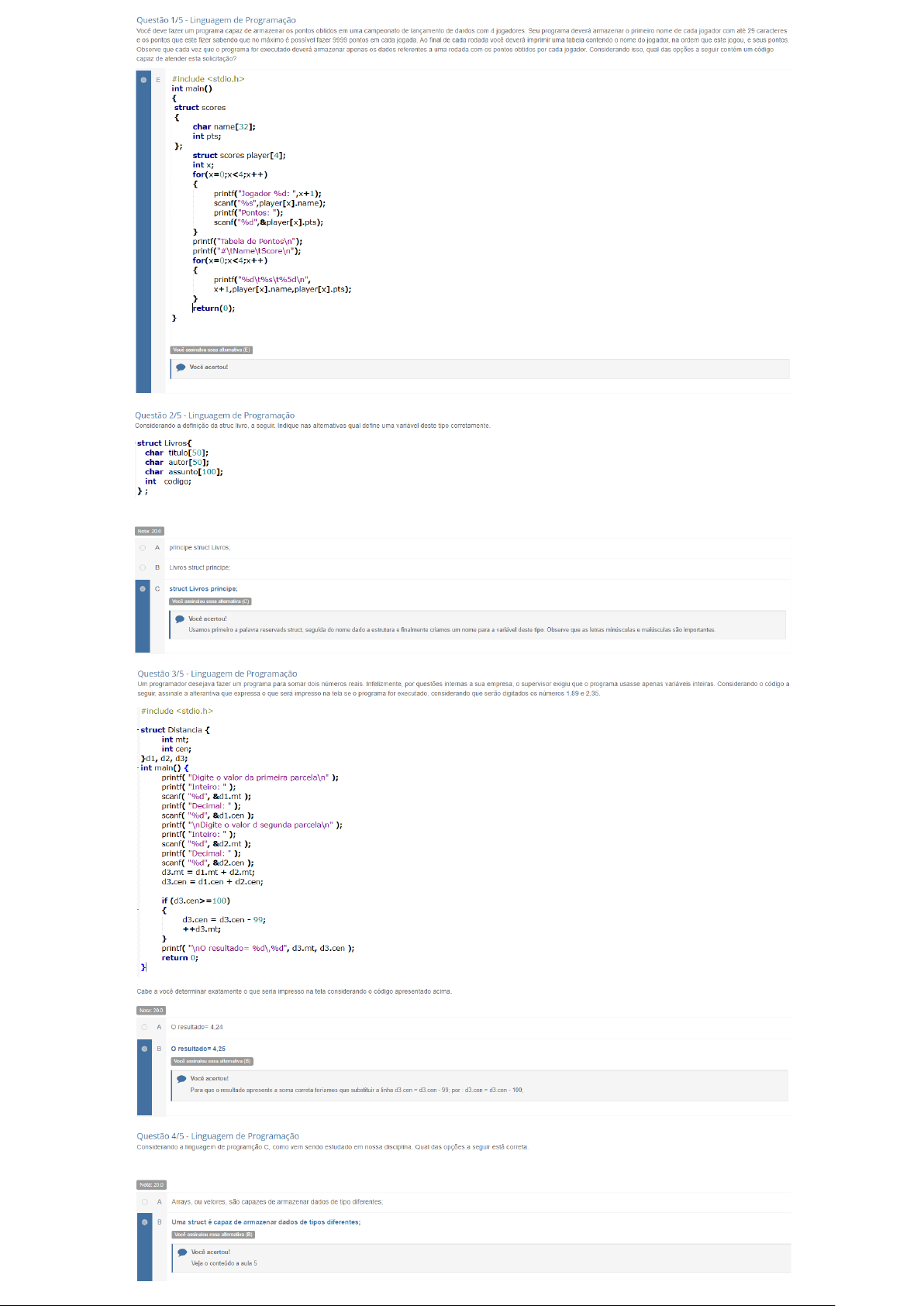Select option A radio button in Questão 2
The width and height of the screenshot is (924, 1306).
143,548
